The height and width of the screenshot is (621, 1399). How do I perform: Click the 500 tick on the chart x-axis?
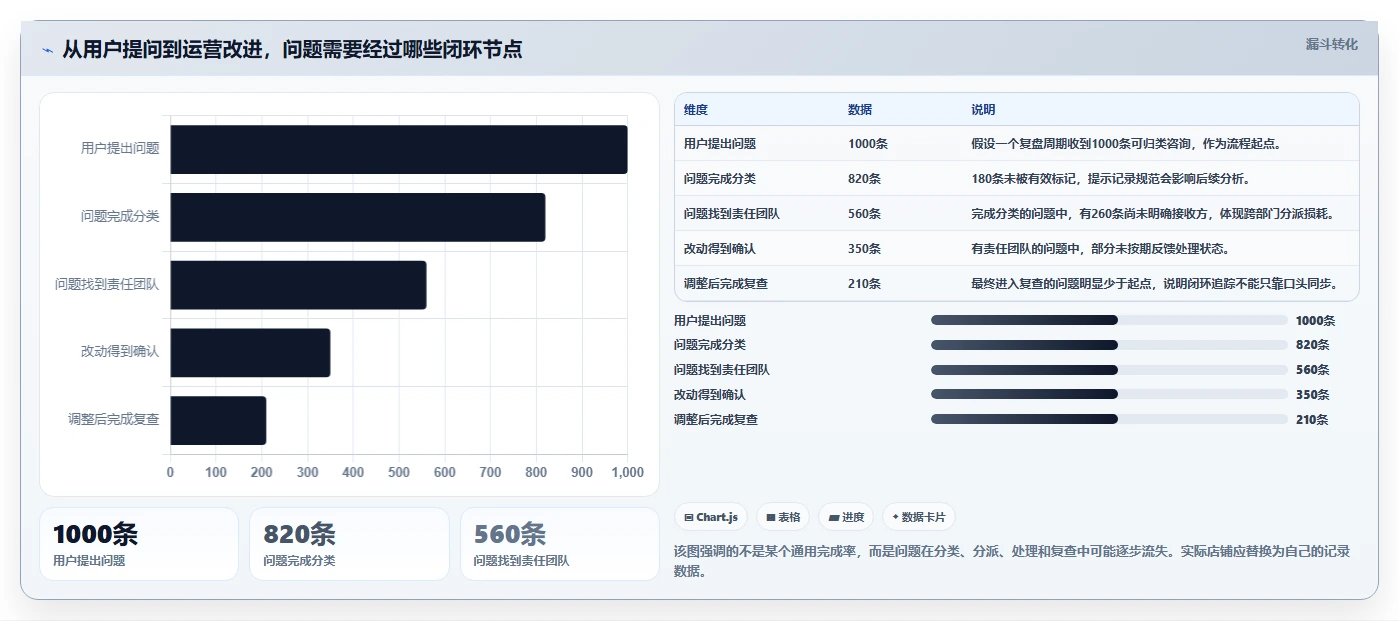pyautogui.click(x=399, y=472)
